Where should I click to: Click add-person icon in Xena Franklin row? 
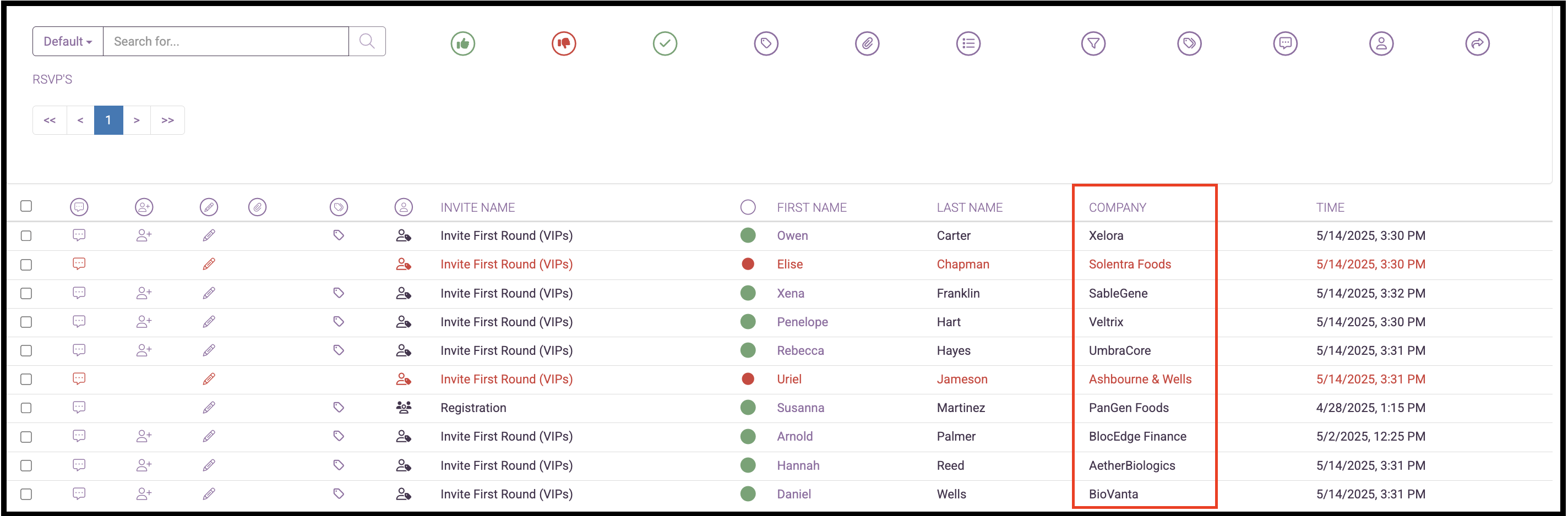[x=144, y=293]
